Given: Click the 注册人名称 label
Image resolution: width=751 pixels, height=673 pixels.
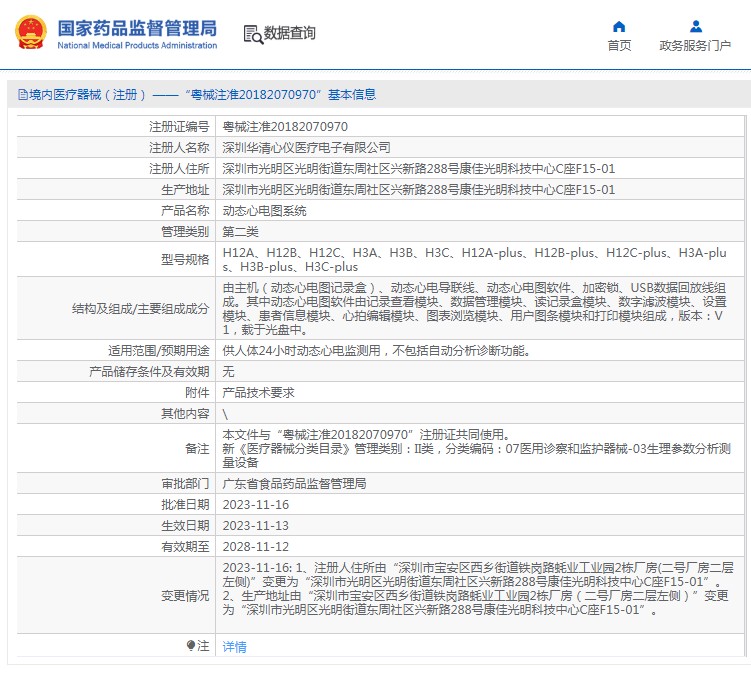Looking at the screenshot, I should [x=179, y=148].
